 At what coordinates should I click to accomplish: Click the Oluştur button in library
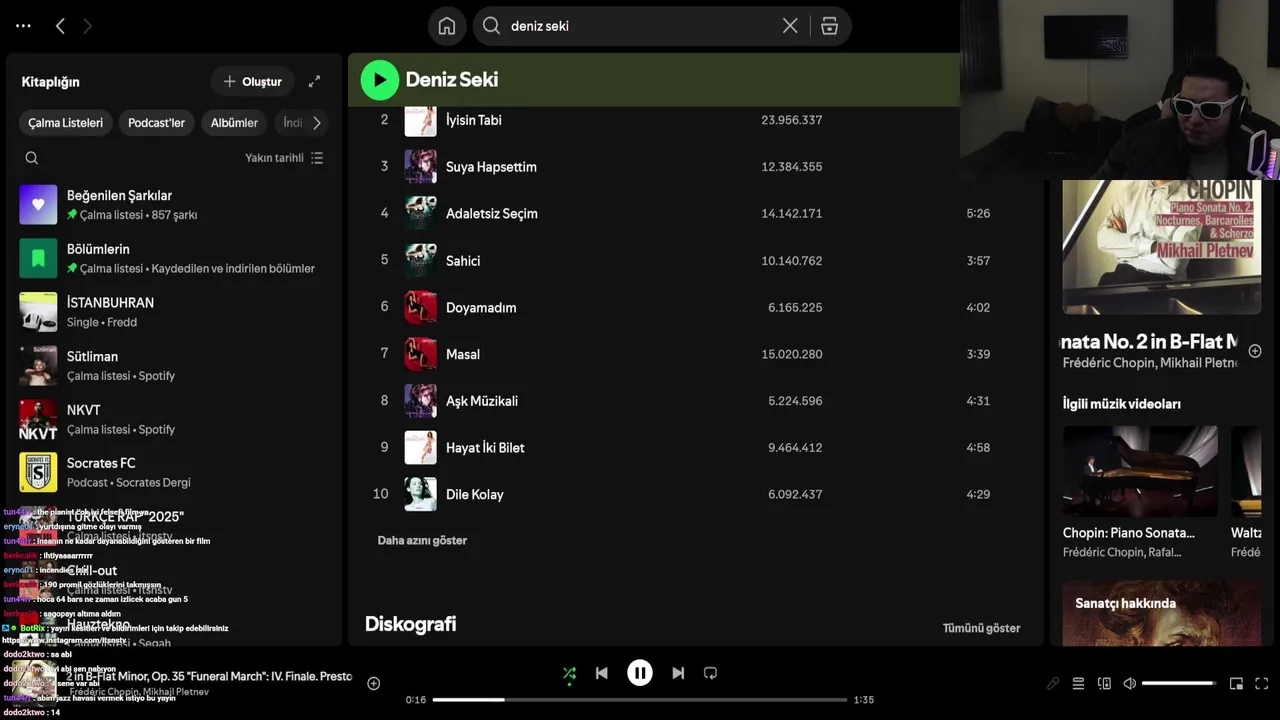click(252, 81)
